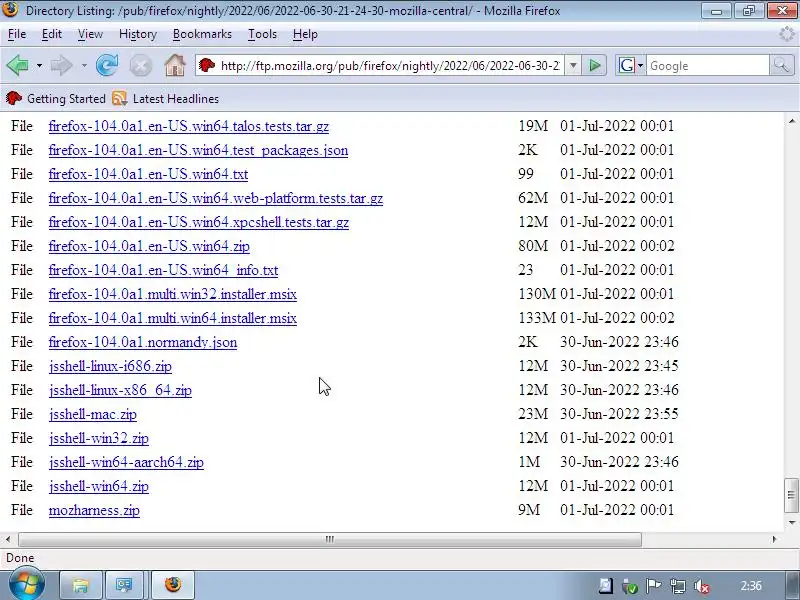
Task: Click the 133M size value
Action: coord(537,318)
